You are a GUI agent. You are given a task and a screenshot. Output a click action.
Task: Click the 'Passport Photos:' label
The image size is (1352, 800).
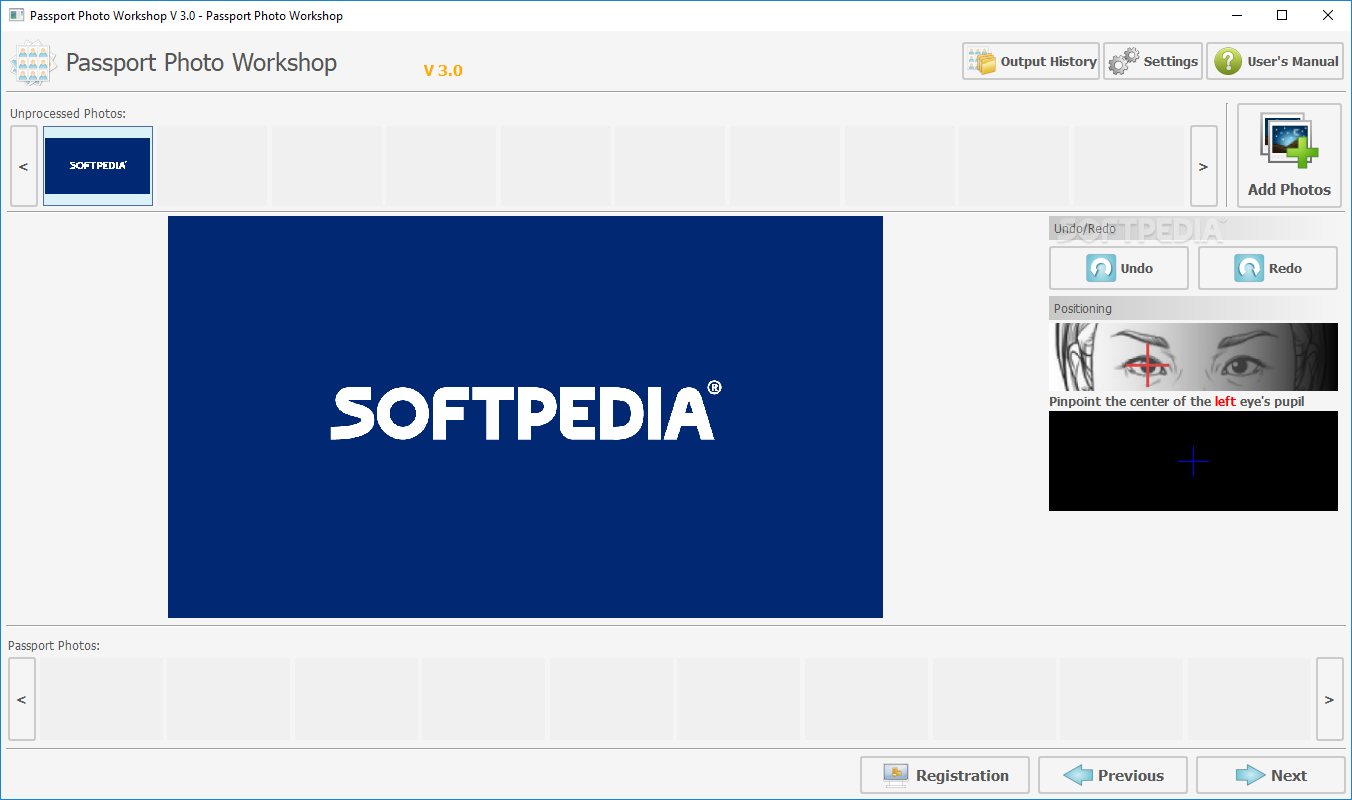click(54, 646)
